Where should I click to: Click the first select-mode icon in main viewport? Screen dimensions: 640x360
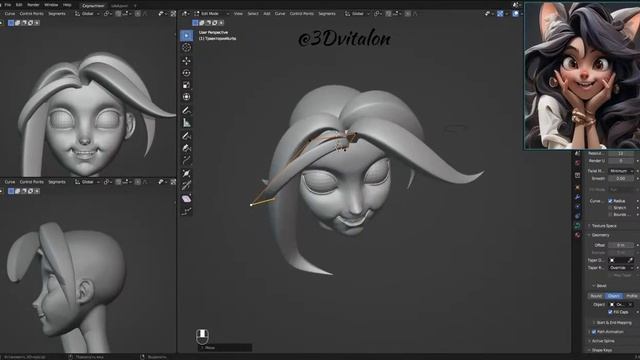click(x=196, y=23)
